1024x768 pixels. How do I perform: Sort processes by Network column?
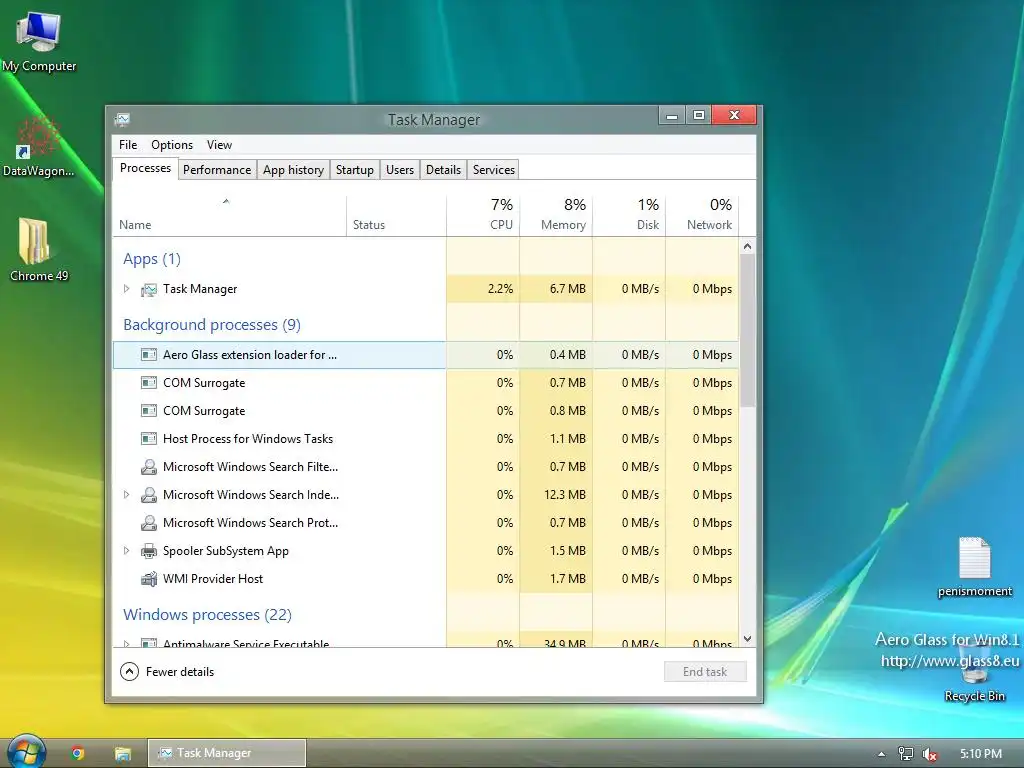(x=703, y=216)
